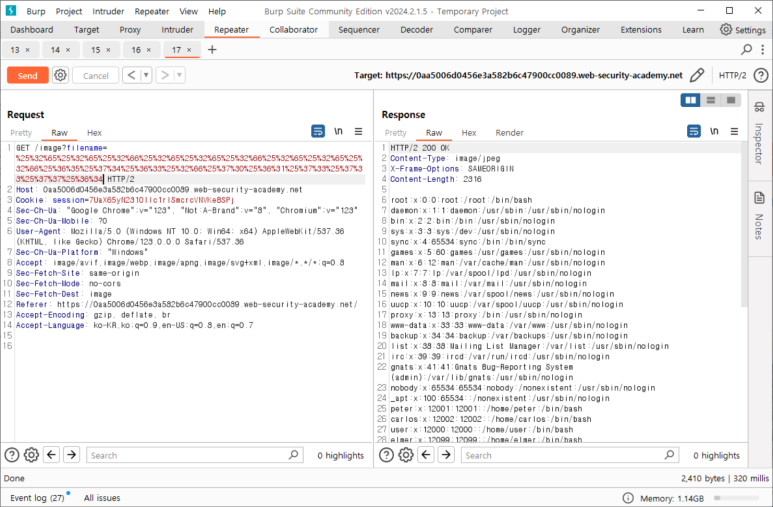The height and width of the screenshot is (507, 773).
Task: Click the response magnifier search-submit icon
Action: [x=669, y=455]
